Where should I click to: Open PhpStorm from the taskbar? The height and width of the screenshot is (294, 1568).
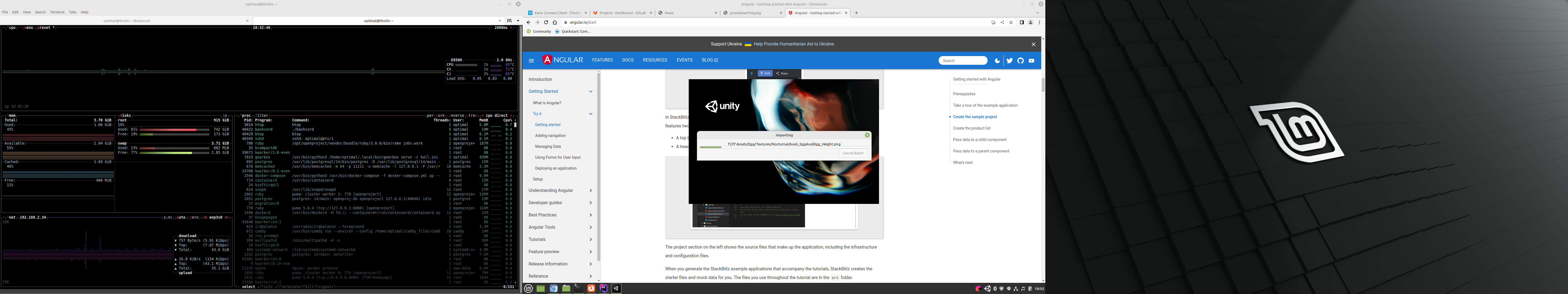pyautogui.click(x=603, y=289)
